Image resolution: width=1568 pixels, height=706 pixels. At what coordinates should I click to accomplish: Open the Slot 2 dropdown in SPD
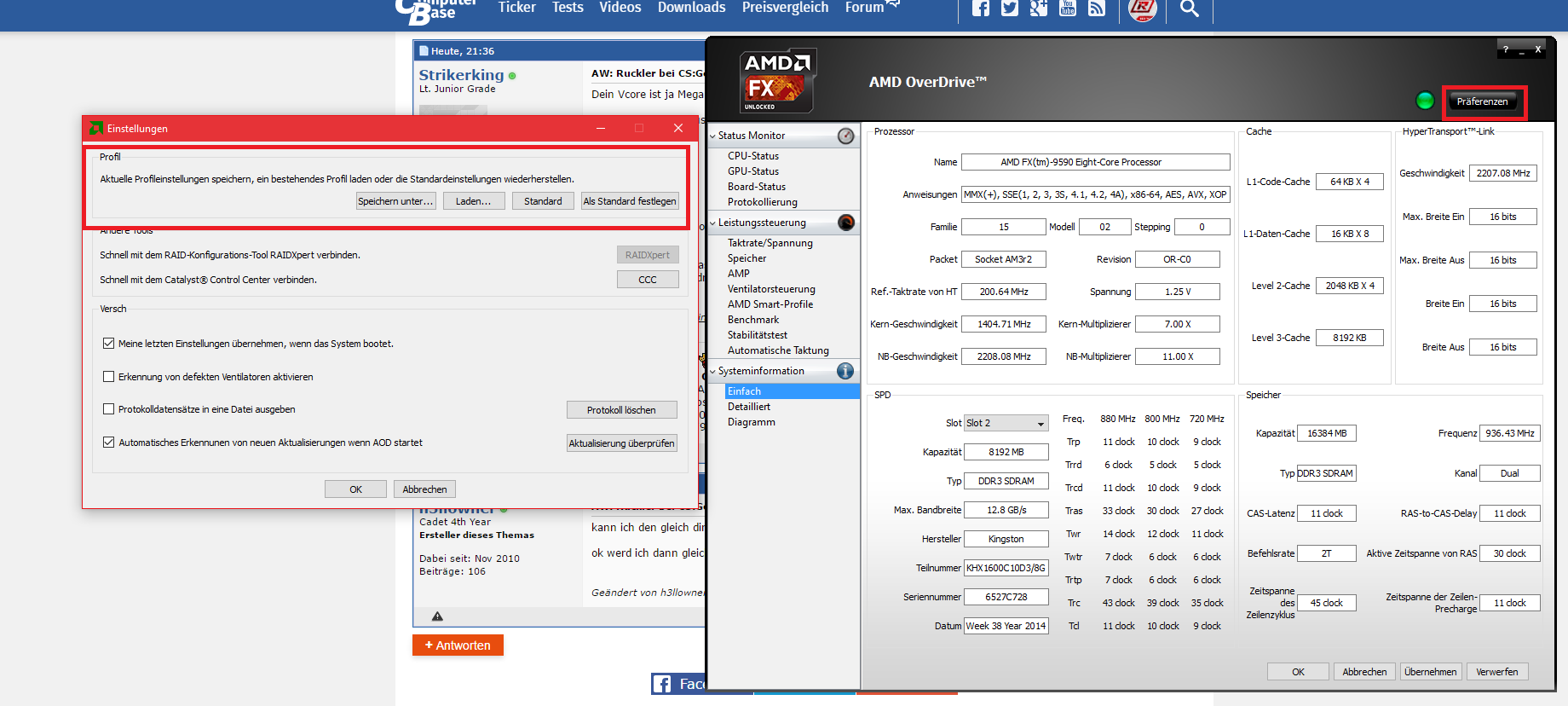[x=1006, y=423]
